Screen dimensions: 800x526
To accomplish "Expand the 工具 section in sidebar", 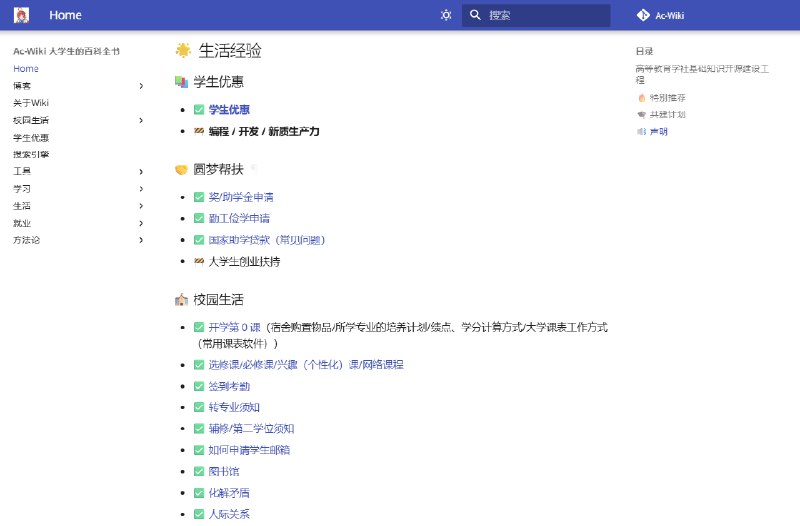I will pos(141,172).
